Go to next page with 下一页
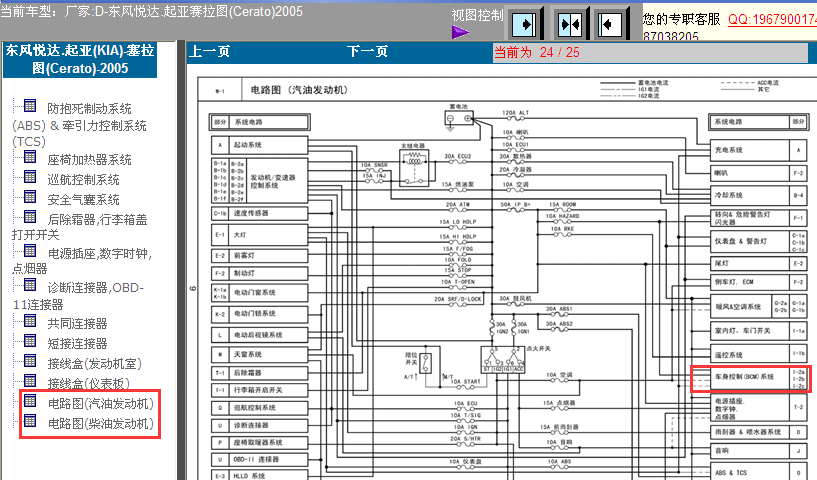This screenshot has height=480, width=817. pos(367,52)
